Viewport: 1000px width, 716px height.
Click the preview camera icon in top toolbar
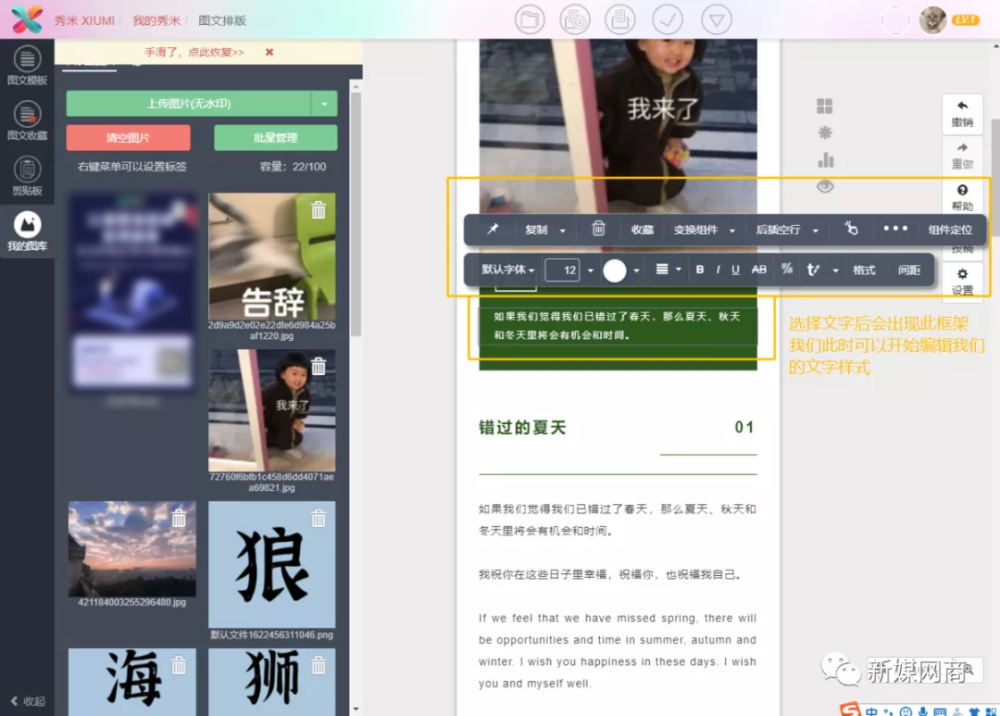point(575,20)
